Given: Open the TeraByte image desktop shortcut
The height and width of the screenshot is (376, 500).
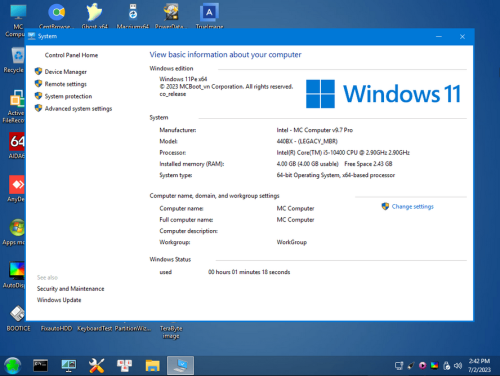Looking at the screenshot, I should point(171,332).
